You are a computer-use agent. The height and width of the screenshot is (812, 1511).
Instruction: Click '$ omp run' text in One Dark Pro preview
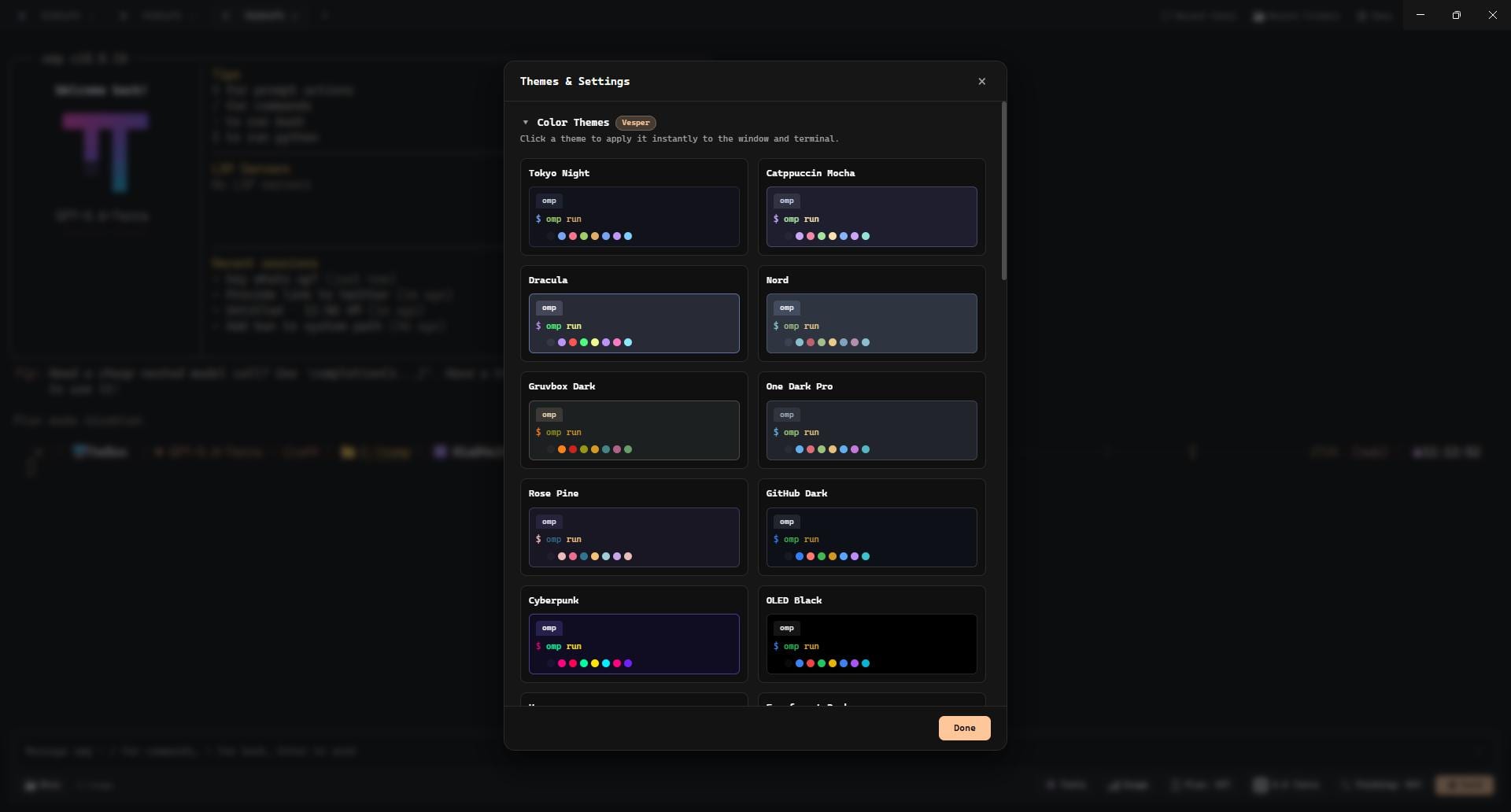coord(796,432)
